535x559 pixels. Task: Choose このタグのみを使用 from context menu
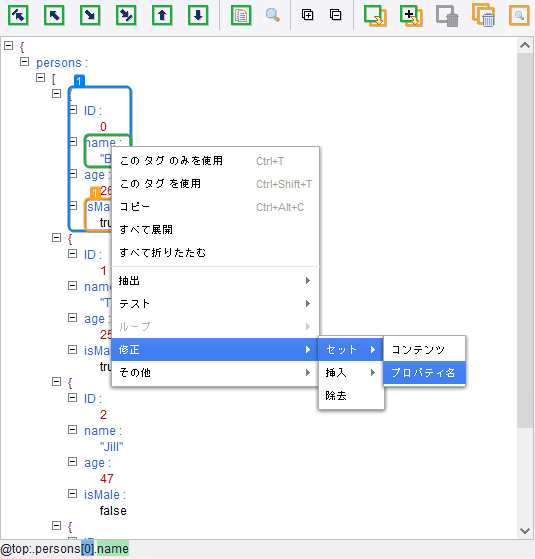[x=215, y=161]
